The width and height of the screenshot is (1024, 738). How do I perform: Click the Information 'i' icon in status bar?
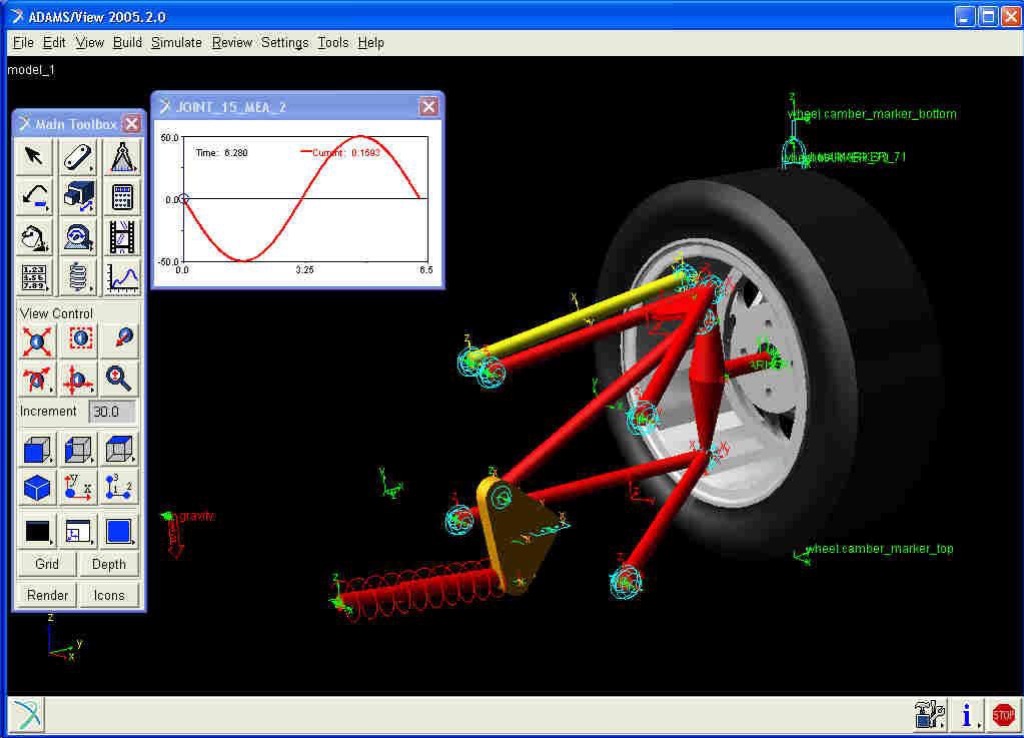click(x=967, y=715)
